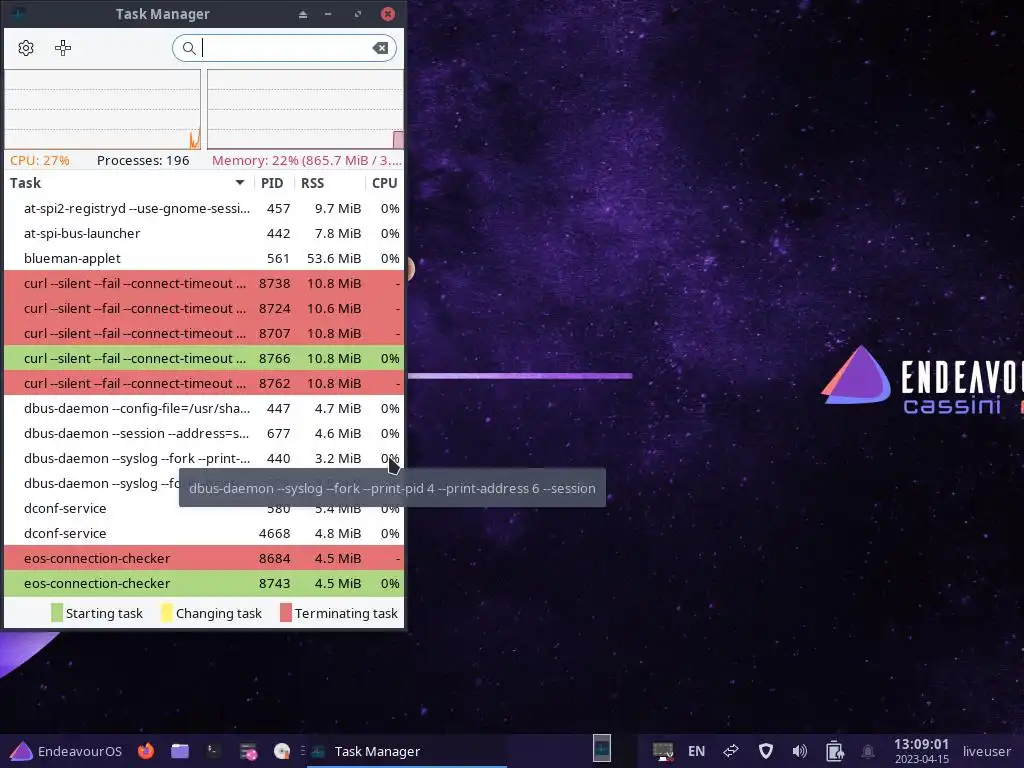Roll up the Task Manager window
1024x768 pixels.
coord(302,14)
